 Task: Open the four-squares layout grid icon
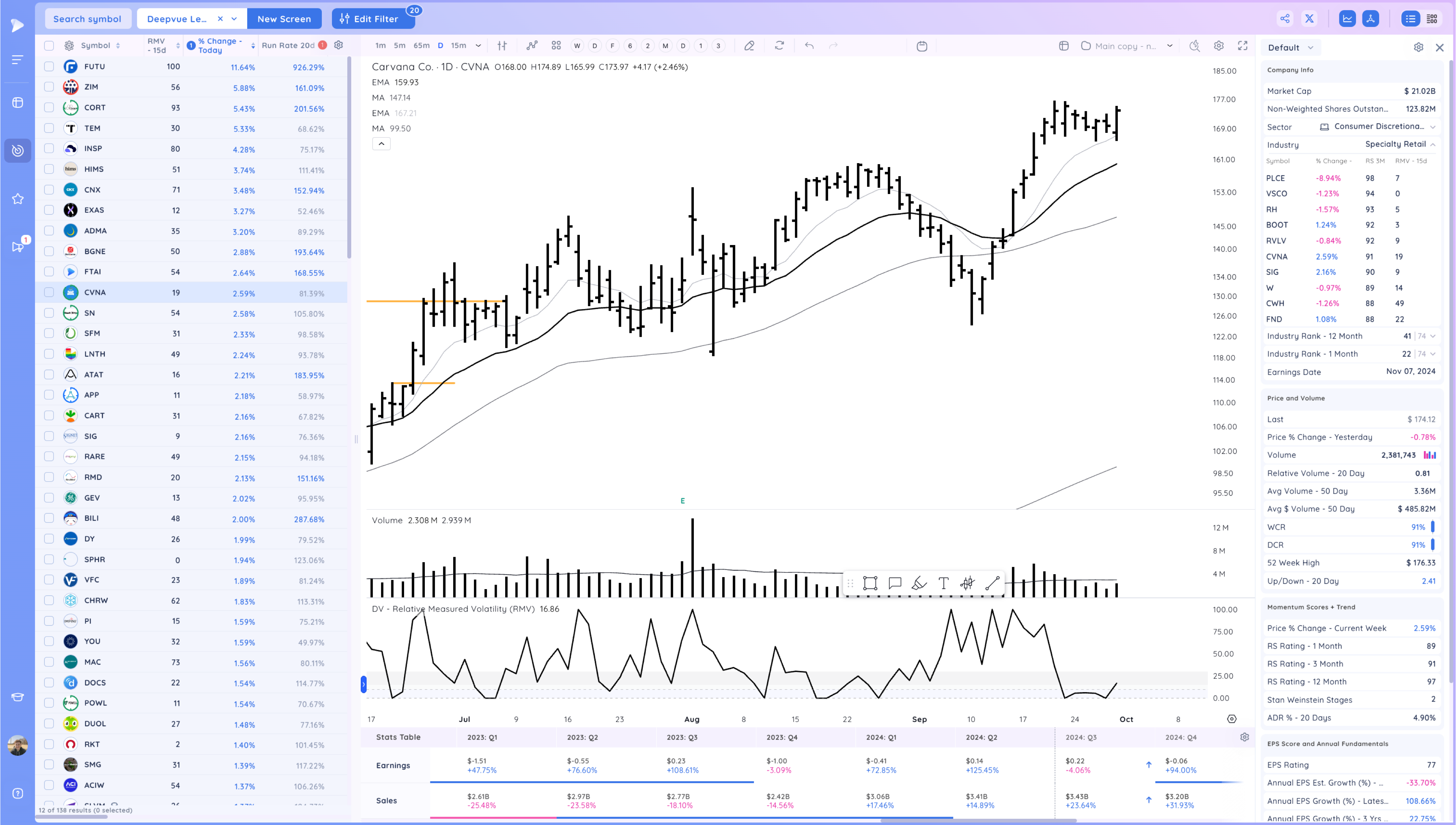click(x=556, y=46)
